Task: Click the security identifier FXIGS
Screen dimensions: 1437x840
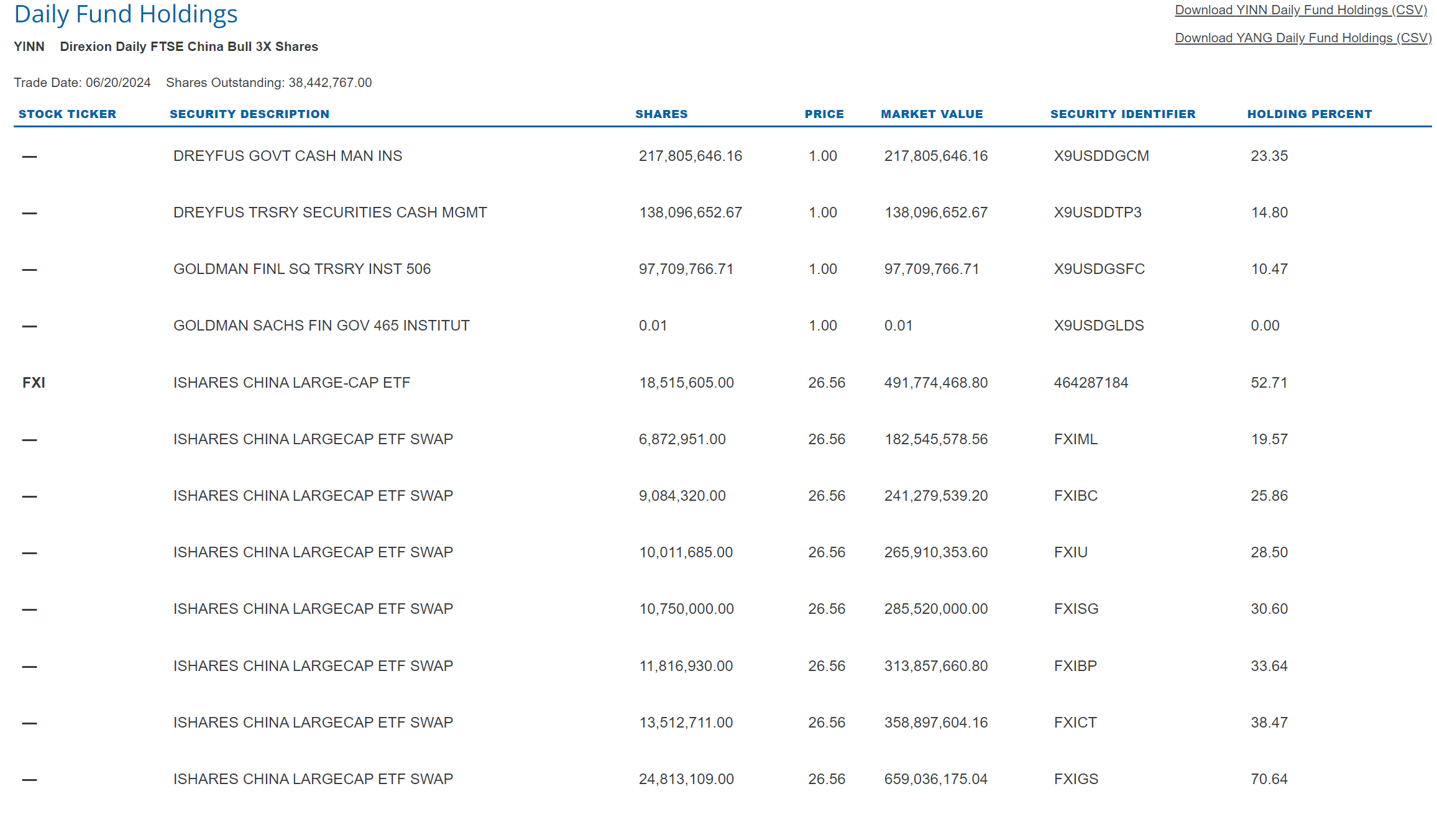Action: pyautogui.click(x=1076, y=778)
